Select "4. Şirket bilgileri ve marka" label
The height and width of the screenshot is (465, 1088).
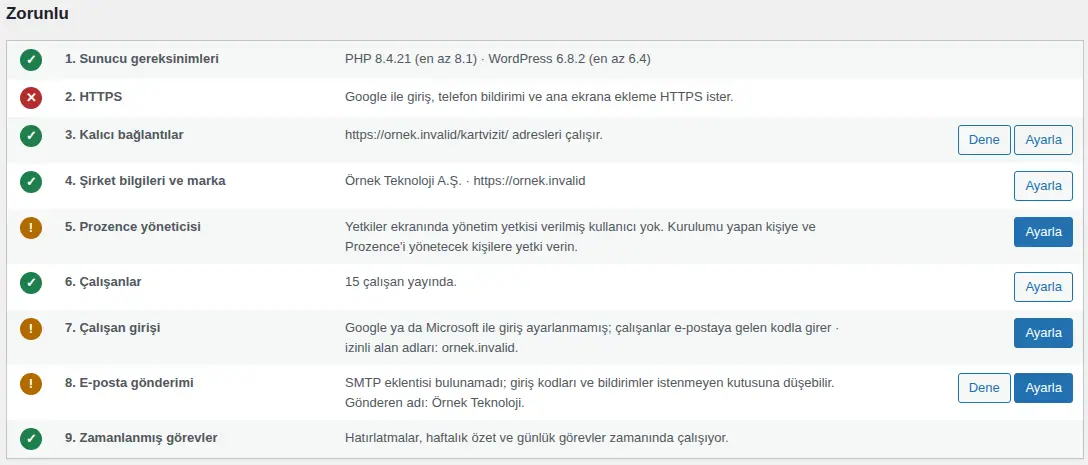[145, 181]
